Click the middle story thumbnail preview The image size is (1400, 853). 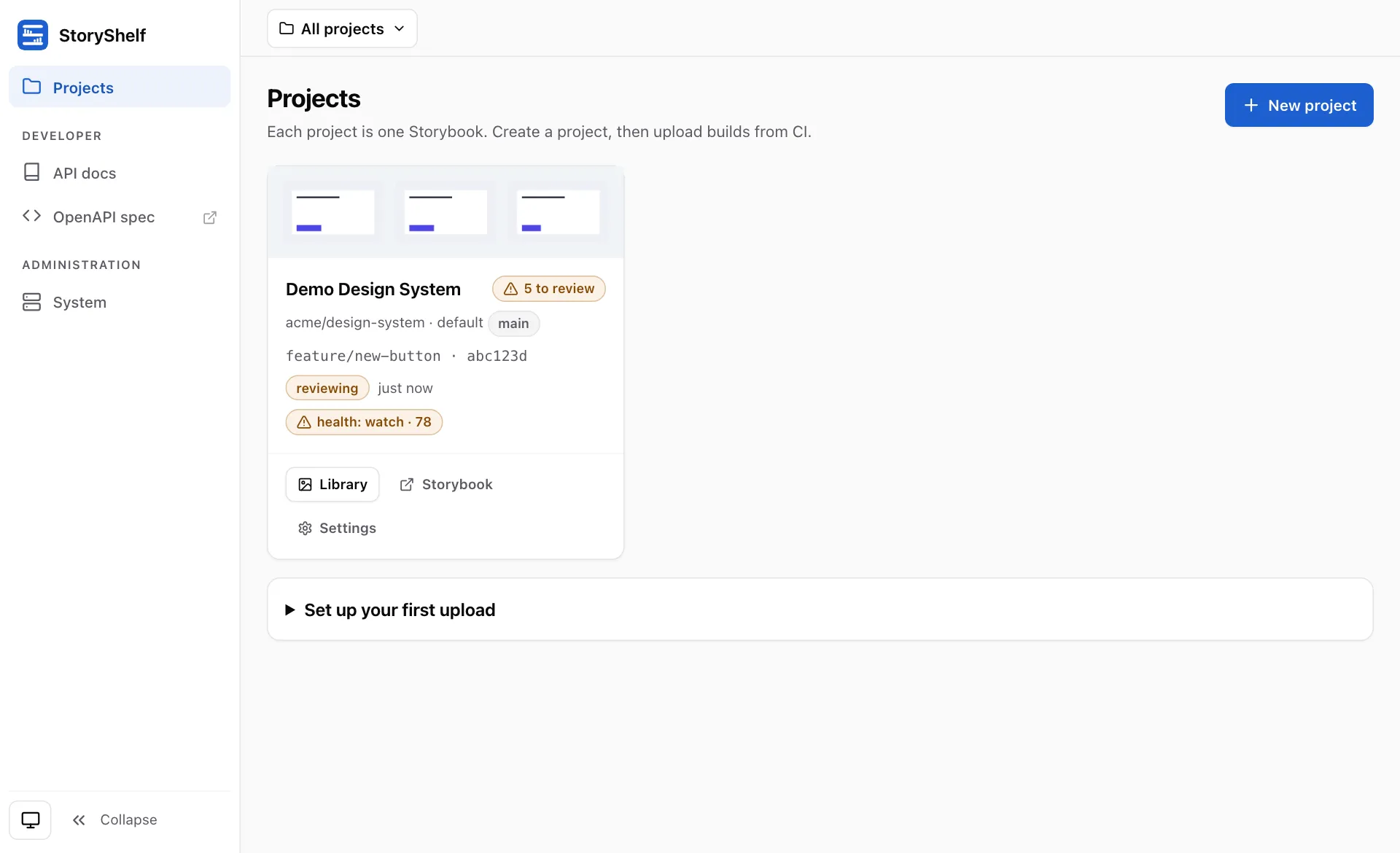[x=446, y=211]
